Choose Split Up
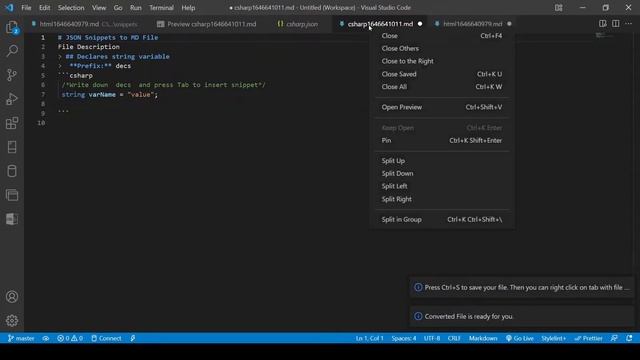This screenshot has height=360, width=640. (x=442, y=161)
